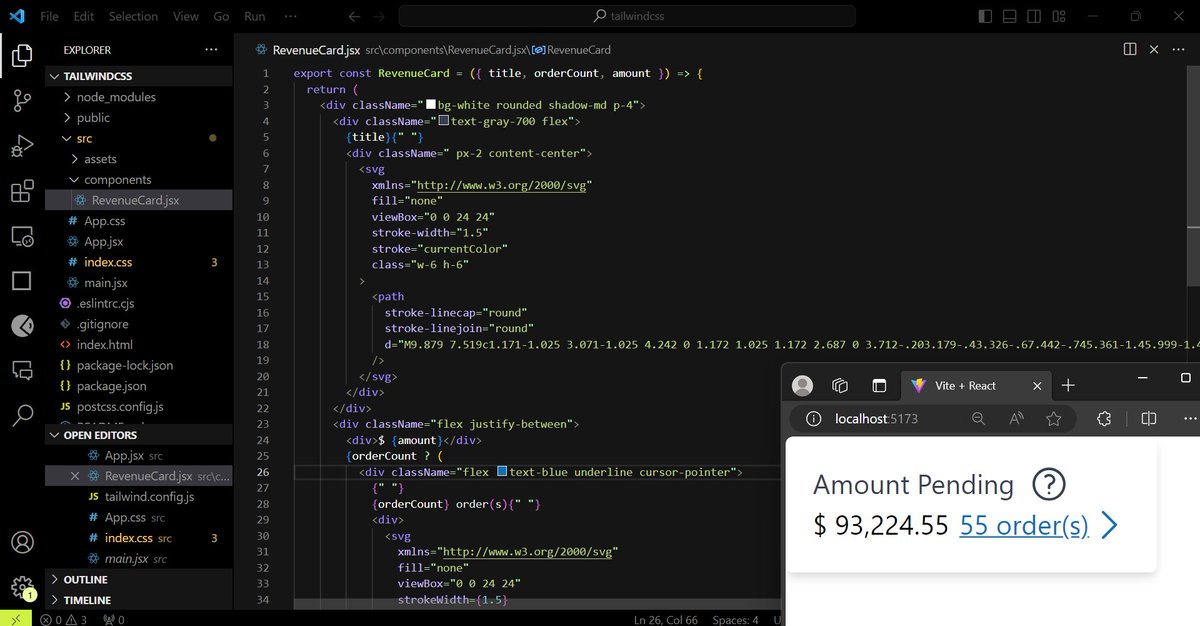Expand the assets folder
Screen dimensions: 1200x626
tap(140, 159)
